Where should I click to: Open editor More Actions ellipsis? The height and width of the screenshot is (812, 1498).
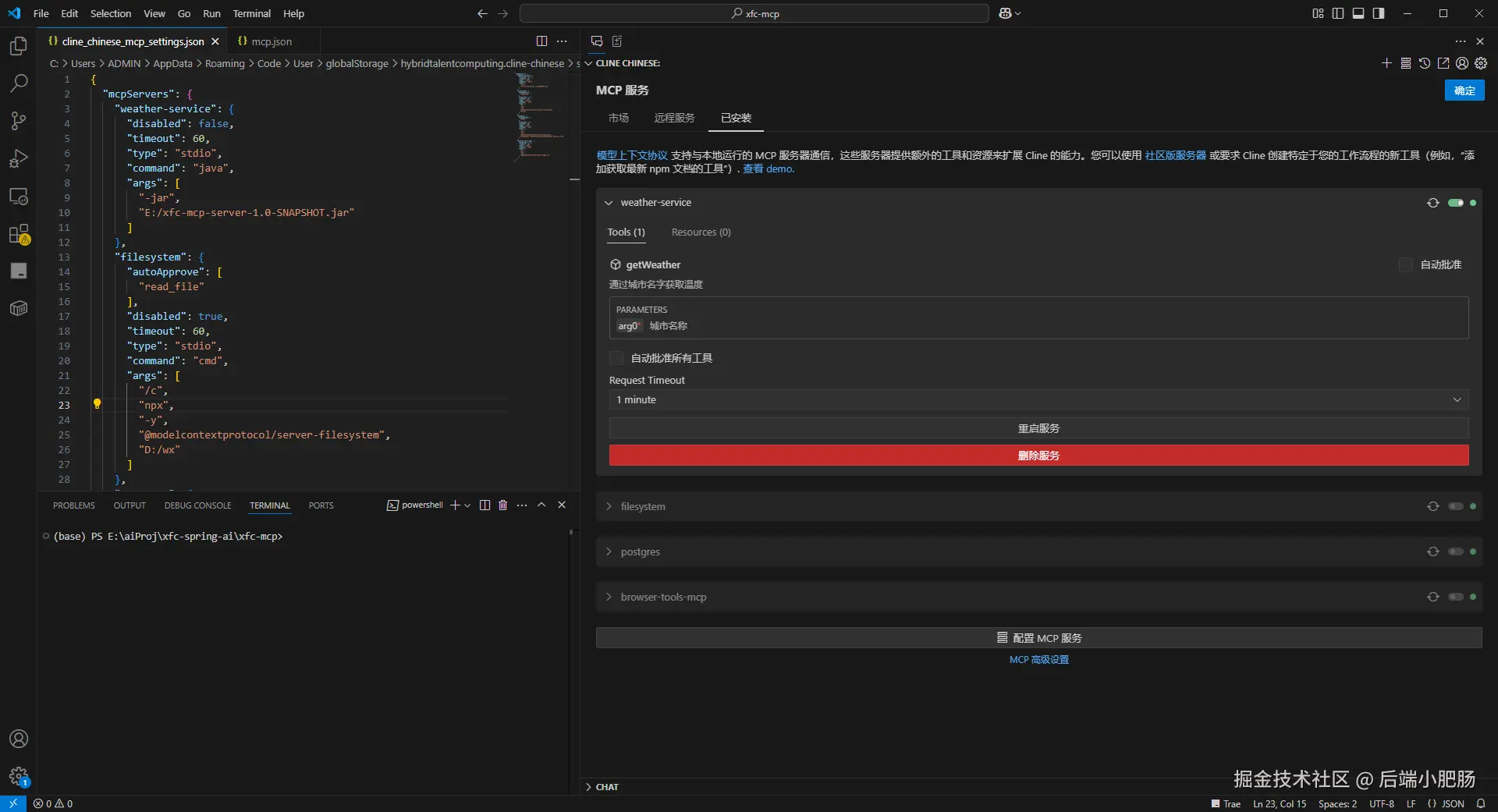pyautogui.click(x=562, y=41)
